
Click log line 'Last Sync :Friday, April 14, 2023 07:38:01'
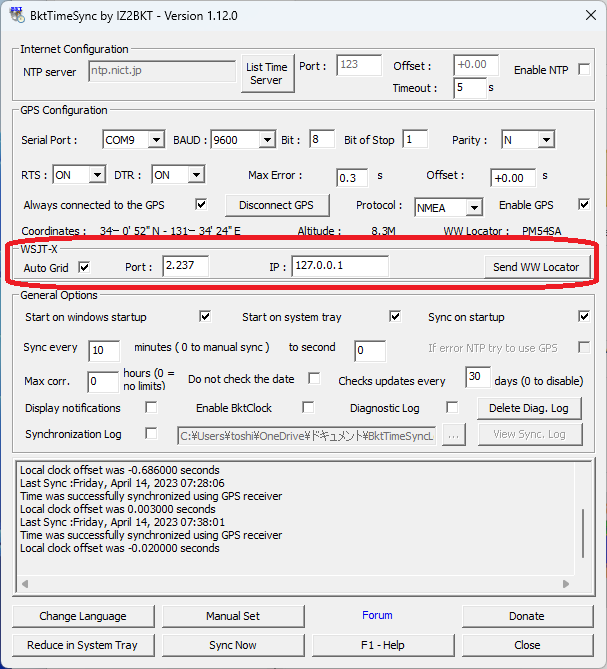coord(122,522)
